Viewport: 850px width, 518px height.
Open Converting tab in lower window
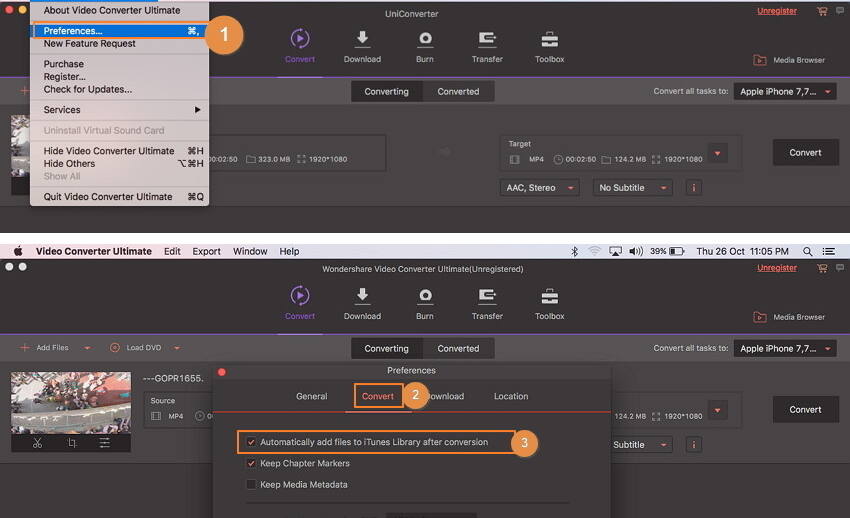coord(387,348)
